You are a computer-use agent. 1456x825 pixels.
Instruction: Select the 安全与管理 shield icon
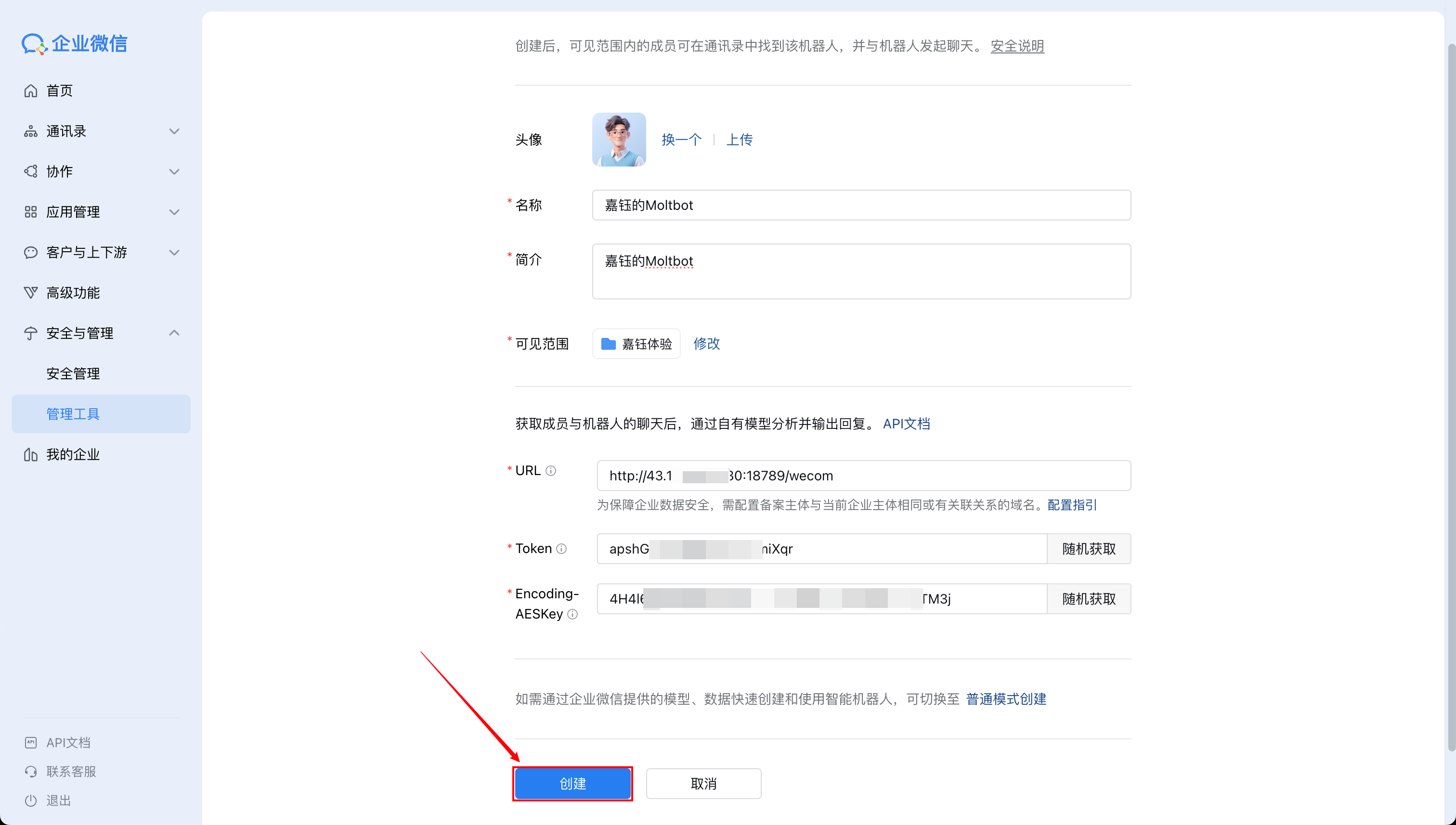click(31, 333)
